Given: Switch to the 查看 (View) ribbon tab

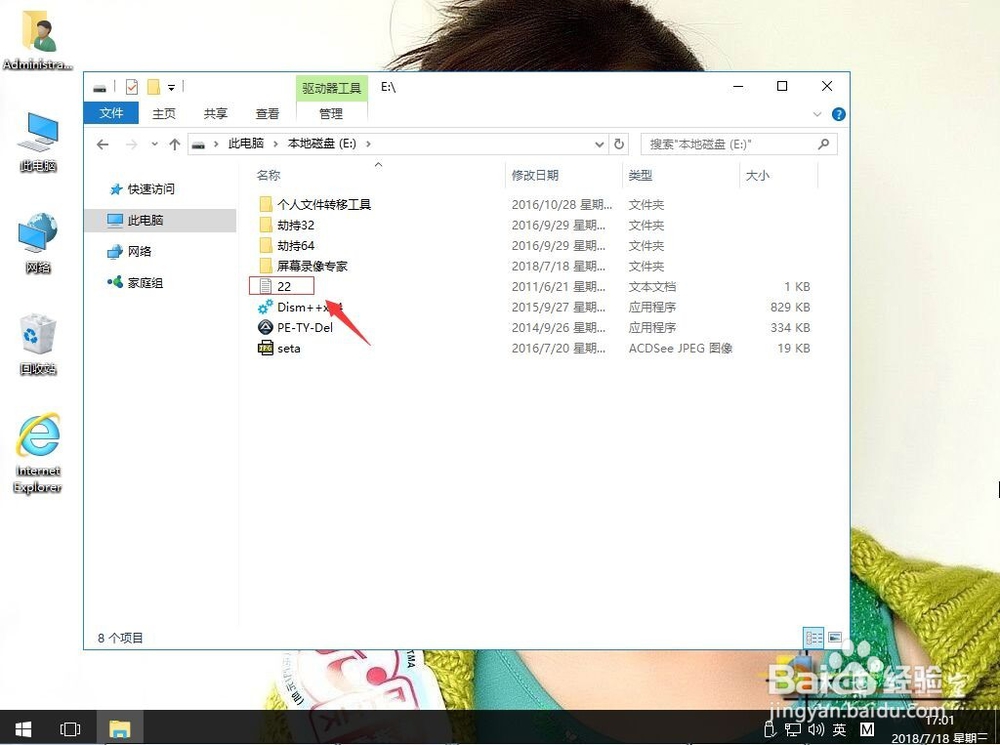Looking at the screenshot, I should 266,113.
